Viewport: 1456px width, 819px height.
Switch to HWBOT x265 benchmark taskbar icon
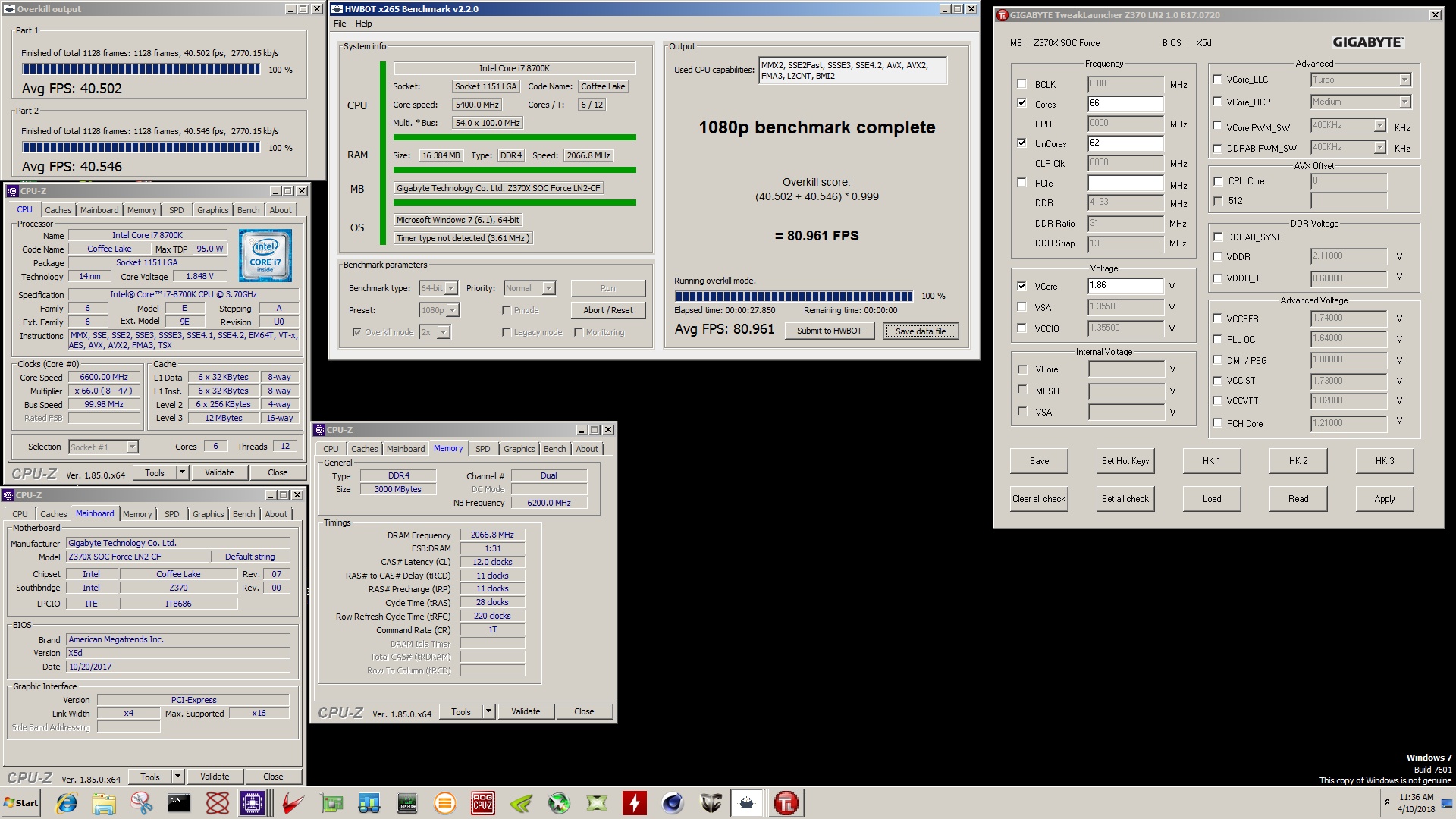pos(747,803)
